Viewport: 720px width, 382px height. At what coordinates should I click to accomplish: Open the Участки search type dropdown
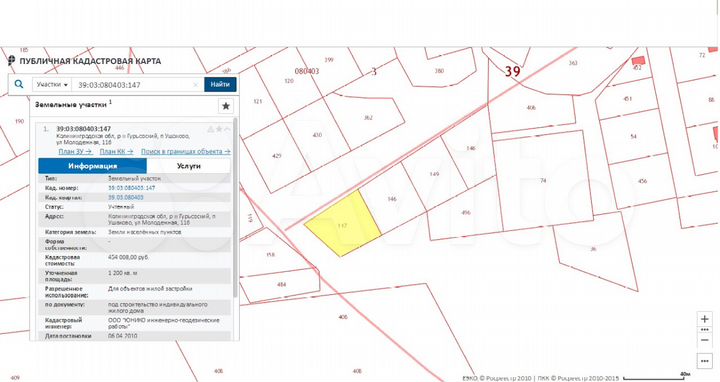click(52, 85)
